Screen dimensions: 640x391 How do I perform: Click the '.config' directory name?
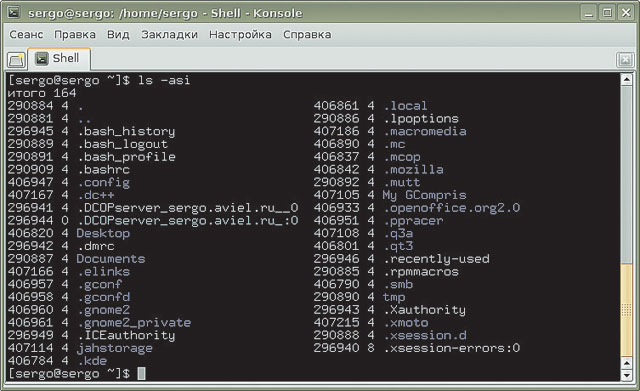(x=103, y=182)
